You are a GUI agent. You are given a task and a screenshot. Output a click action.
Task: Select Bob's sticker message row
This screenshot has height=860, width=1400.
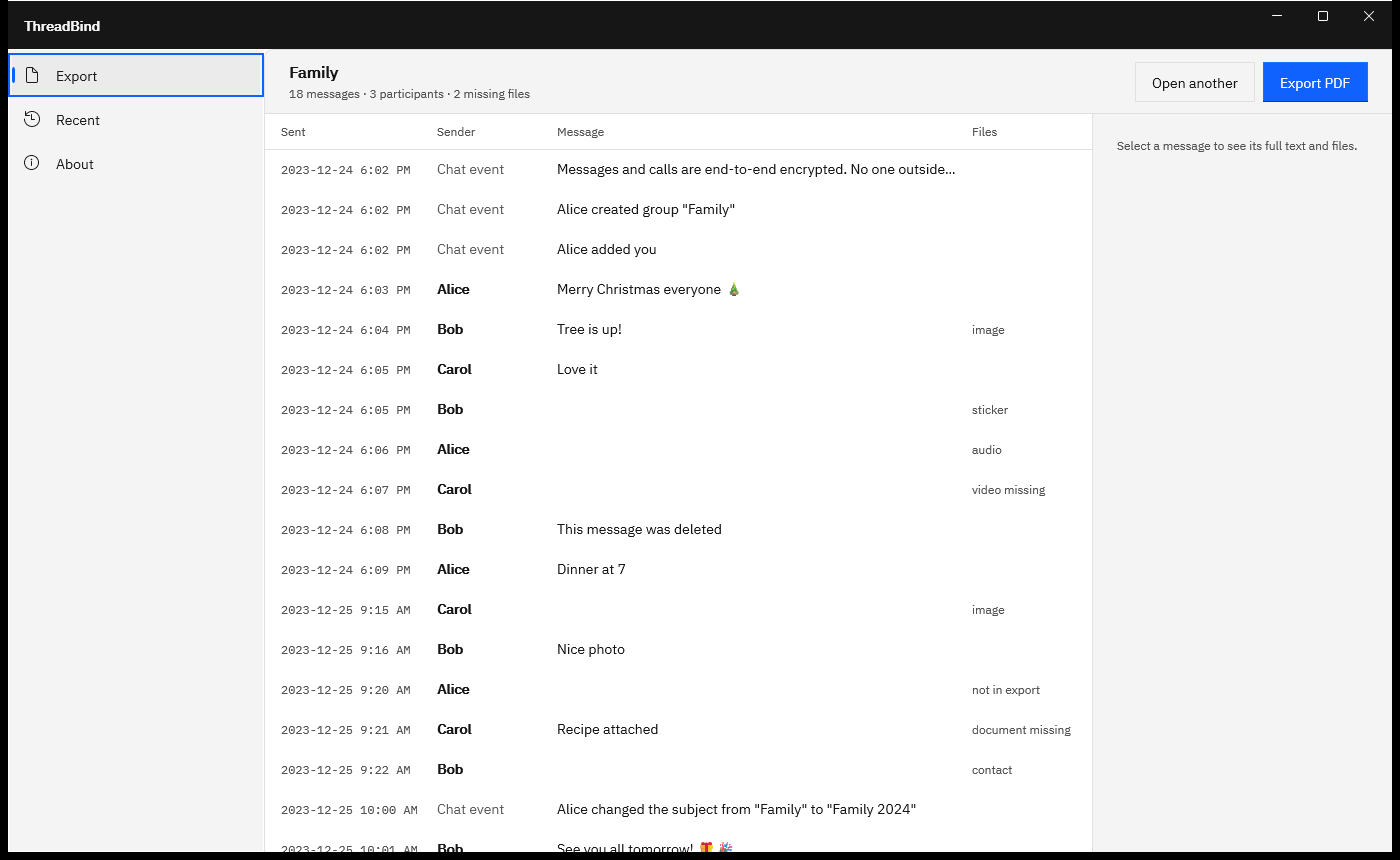[x=678, y=410]
